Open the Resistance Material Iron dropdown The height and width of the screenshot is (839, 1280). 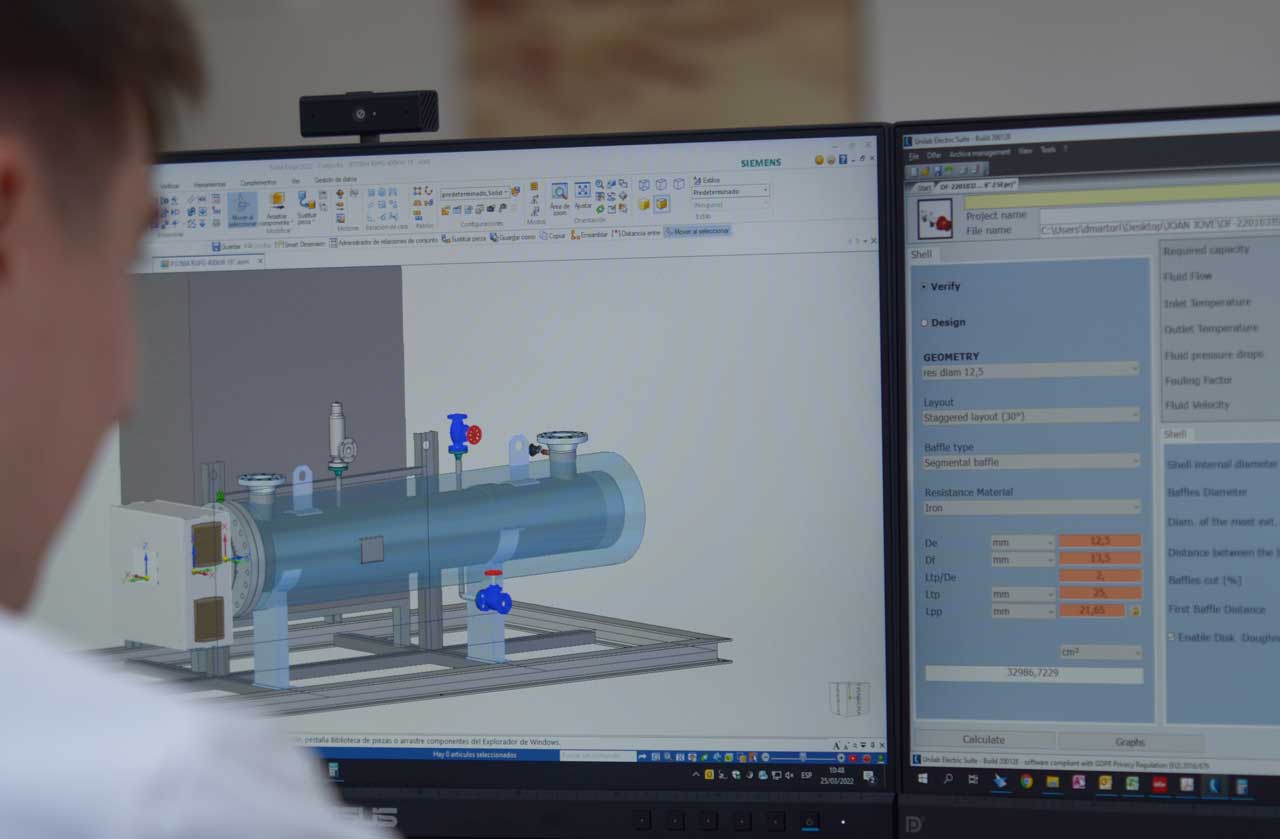click(x=1030, y=507)
